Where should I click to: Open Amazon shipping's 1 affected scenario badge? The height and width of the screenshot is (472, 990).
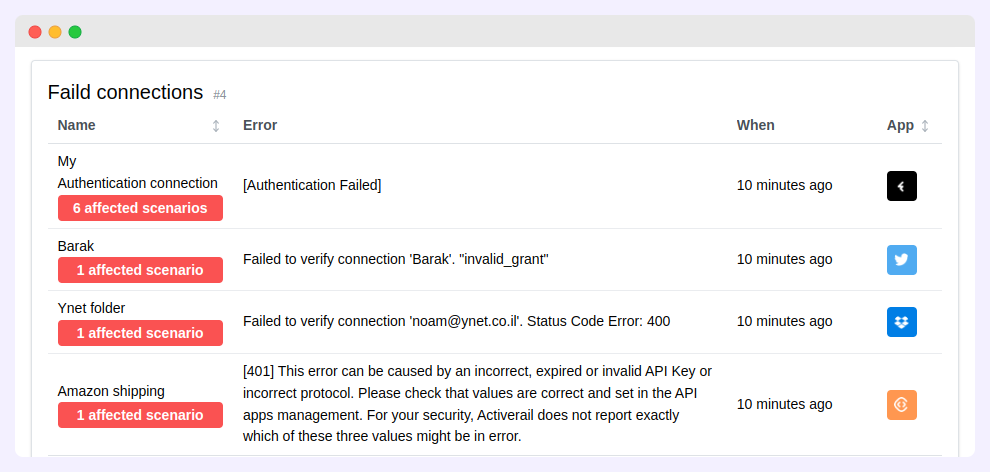tap(140, 415)
